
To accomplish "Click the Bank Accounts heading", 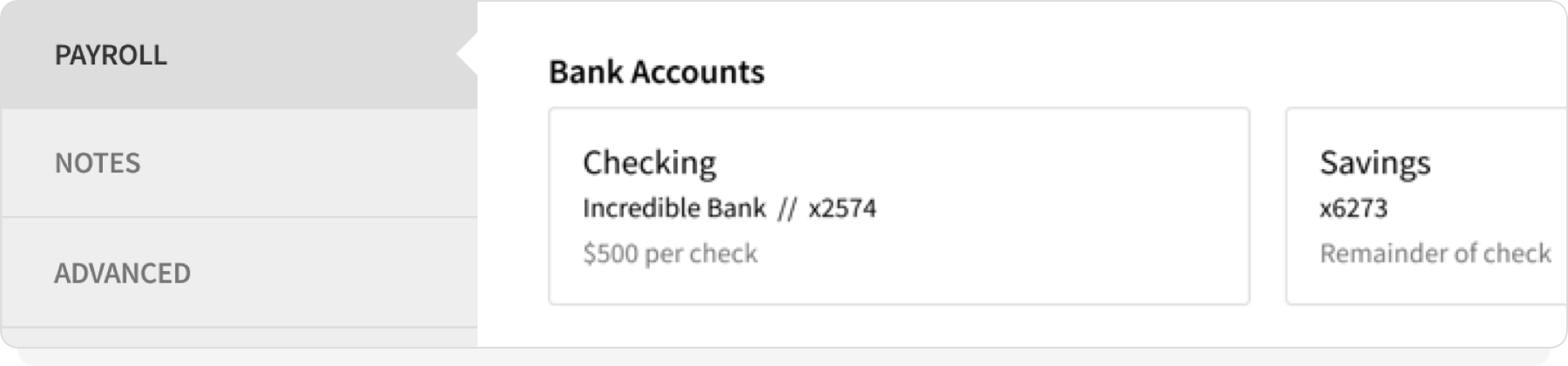I will 656,71.
